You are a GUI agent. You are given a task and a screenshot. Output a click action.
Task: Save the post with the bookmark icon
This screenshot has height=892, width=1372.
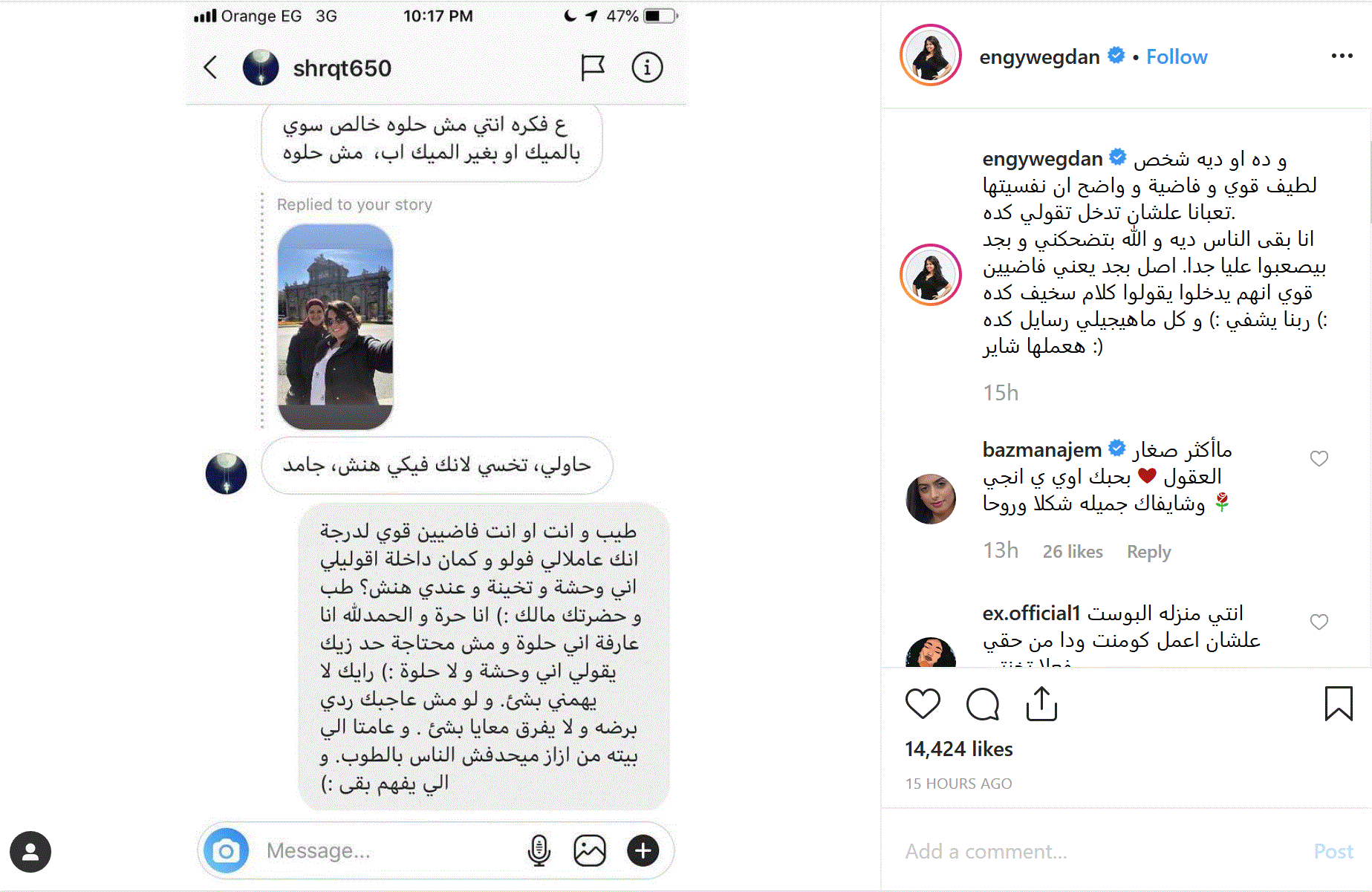tap(1339, 703)
